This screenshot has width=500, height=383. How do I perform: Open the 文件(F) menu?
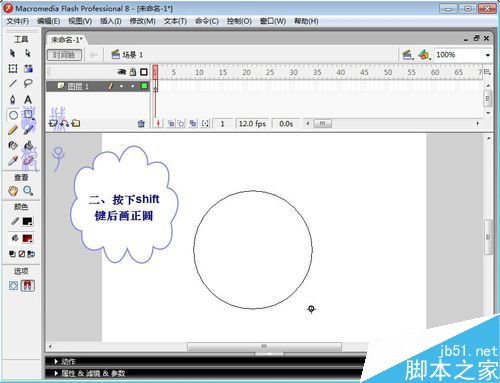tap(18, 21)
